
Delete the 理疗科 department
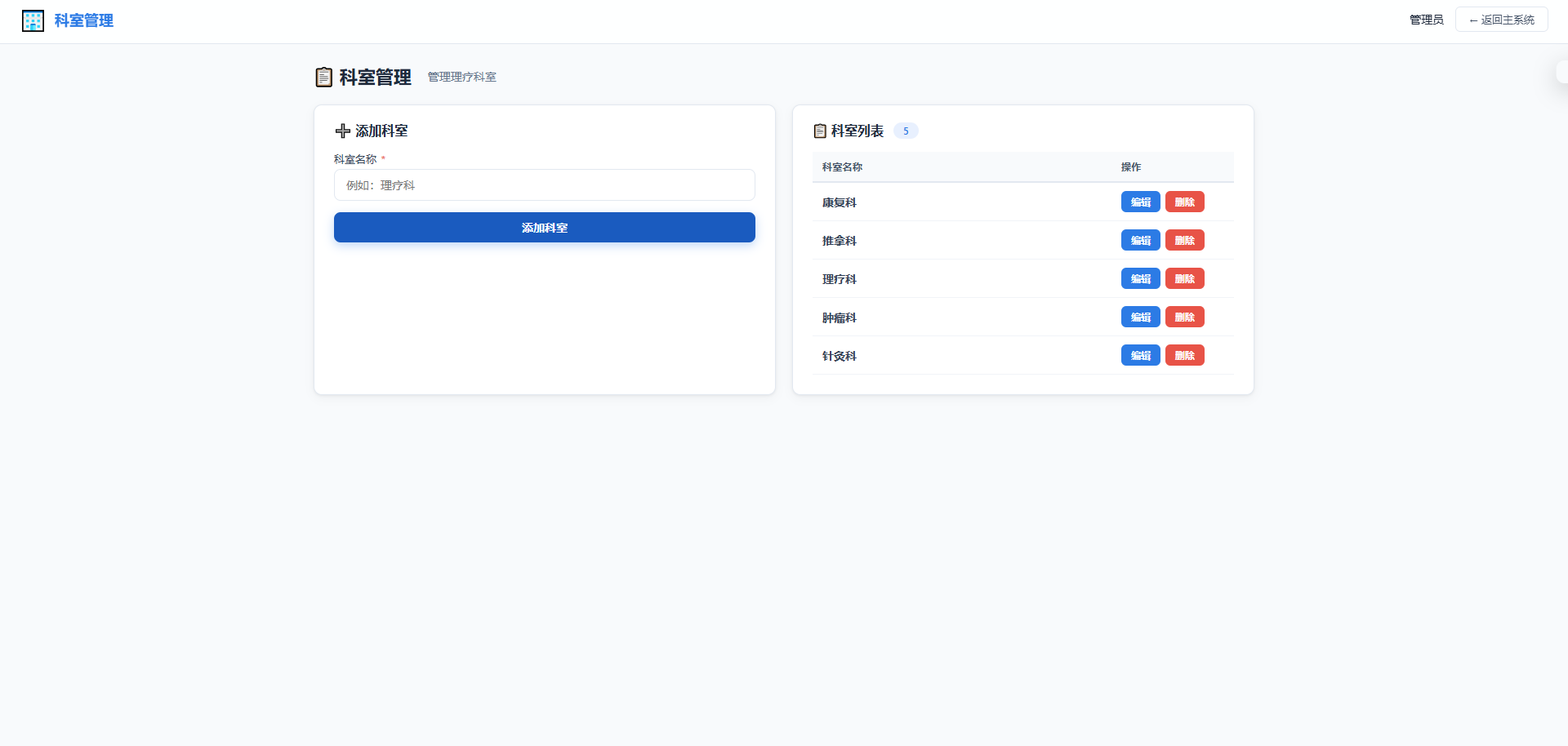coord(1185,279)
